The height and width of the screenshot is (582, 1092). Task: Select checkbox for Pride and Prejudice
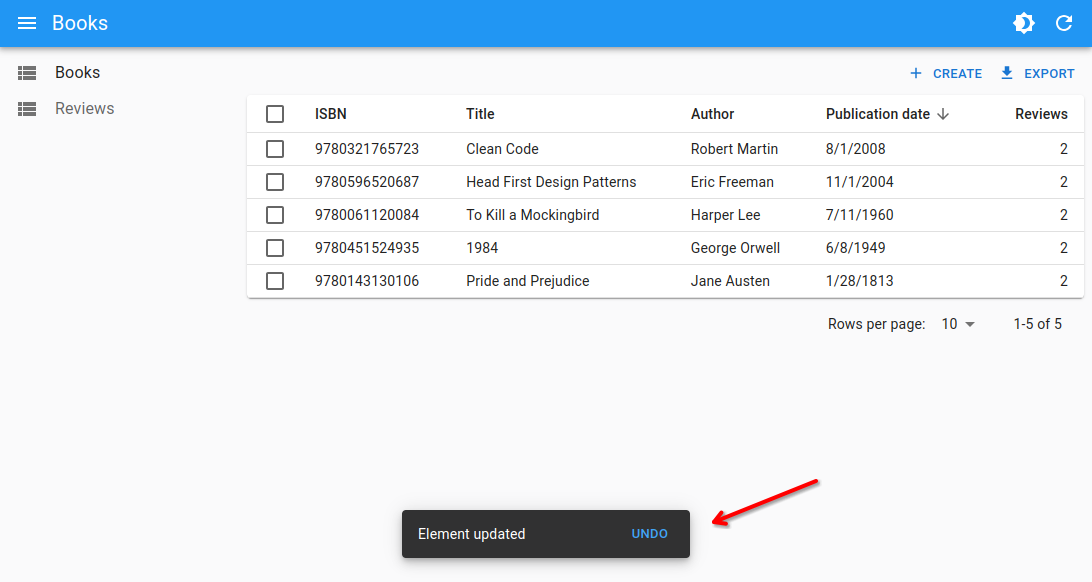[275, 281]
